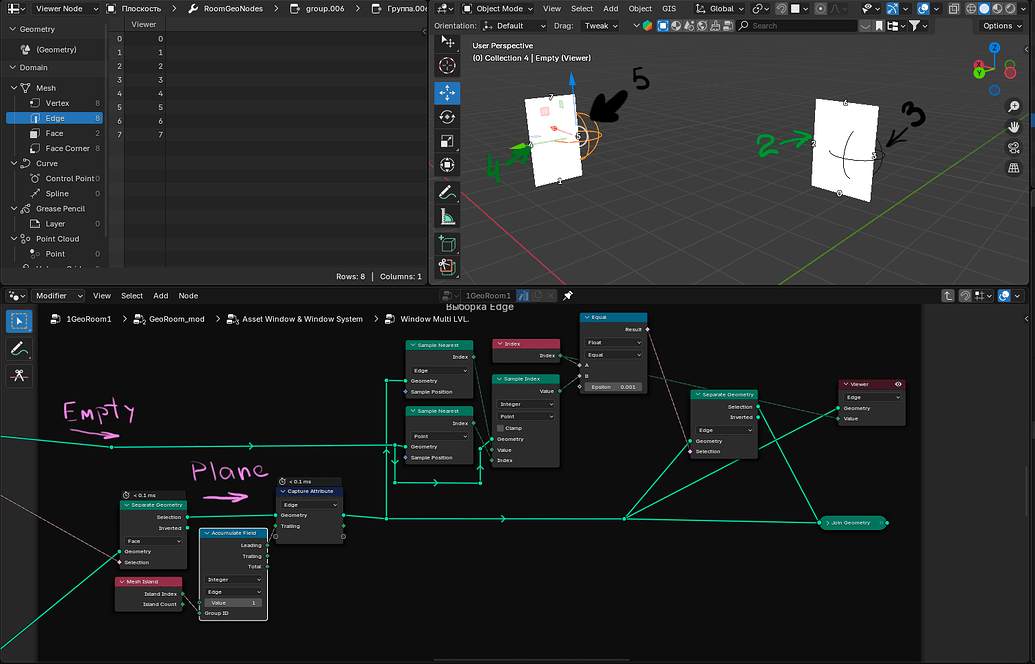Collapse the Curve domain tree

point(14,163)
